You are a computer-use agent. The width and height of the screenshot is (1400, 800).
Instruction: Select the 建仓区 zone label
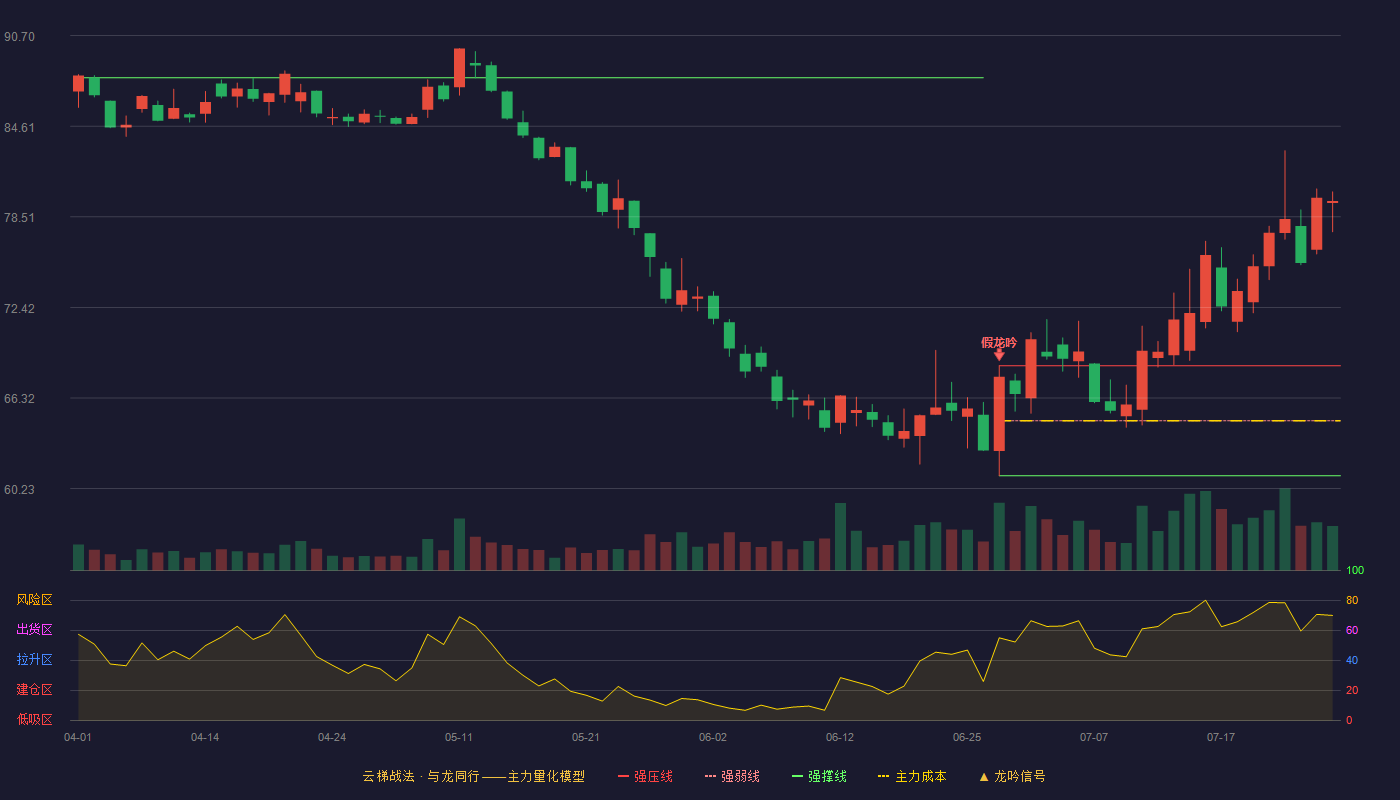34,690
